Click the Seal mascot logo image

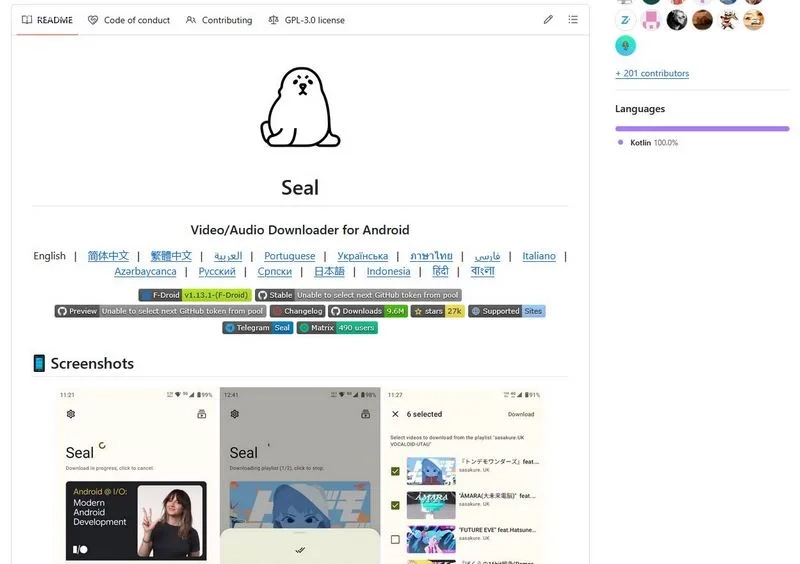pos(300,107)
